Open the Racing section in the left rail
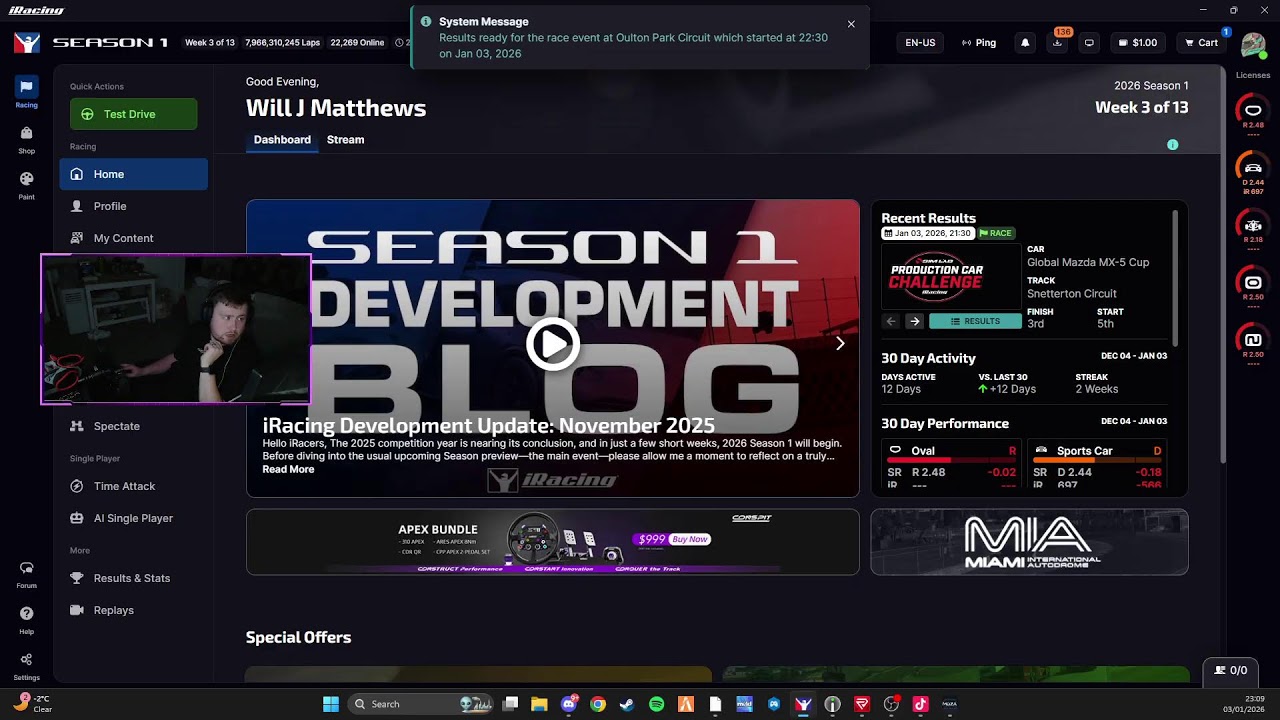Image resolution: width=1280 pixels, height=720 pixels. click(26, 92)
